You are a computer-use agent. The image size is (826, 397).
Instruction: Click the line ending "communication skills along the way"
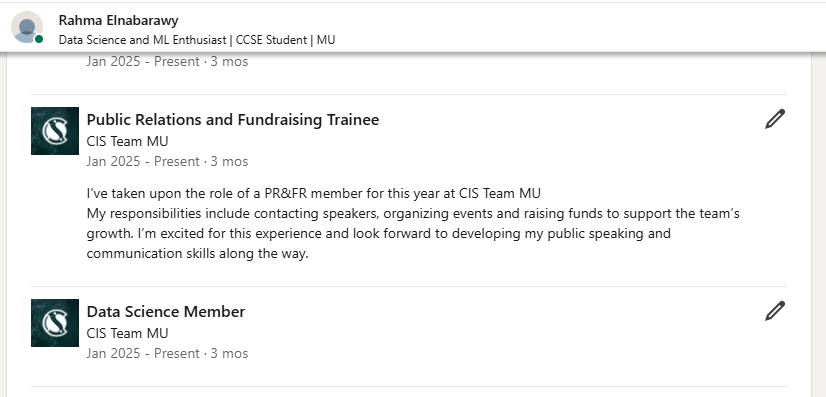point(197,254)
